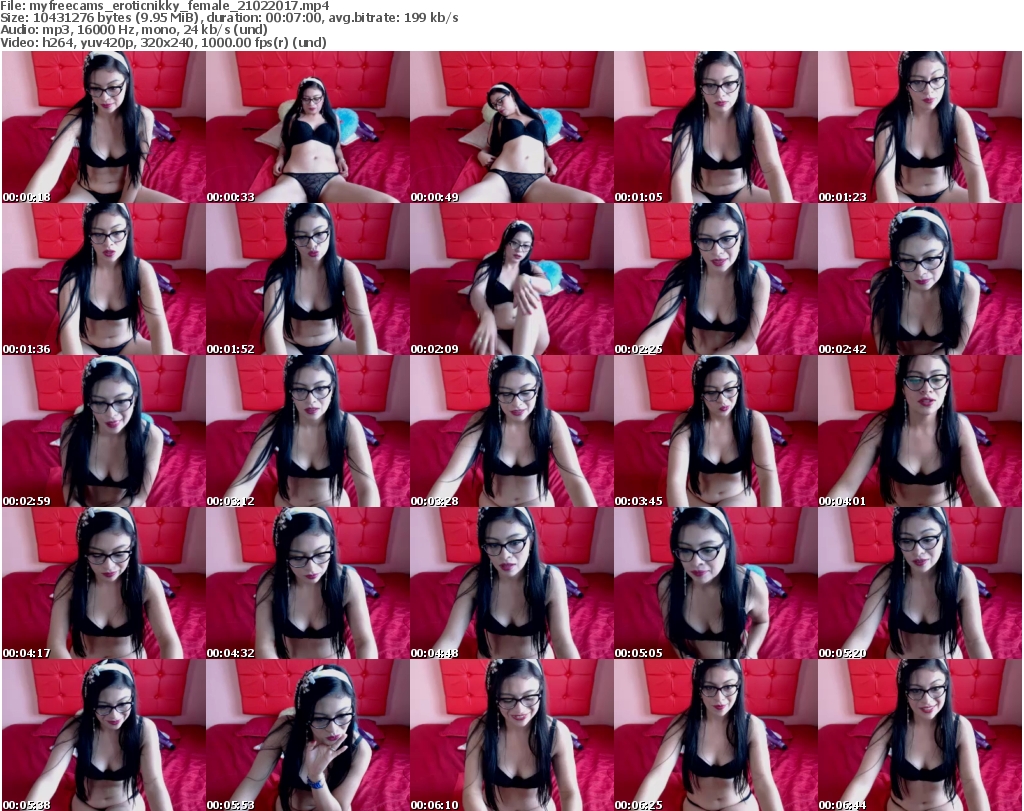
Task: Select the thumbnail stamped 00:04:48
Action: coord(511,583)
